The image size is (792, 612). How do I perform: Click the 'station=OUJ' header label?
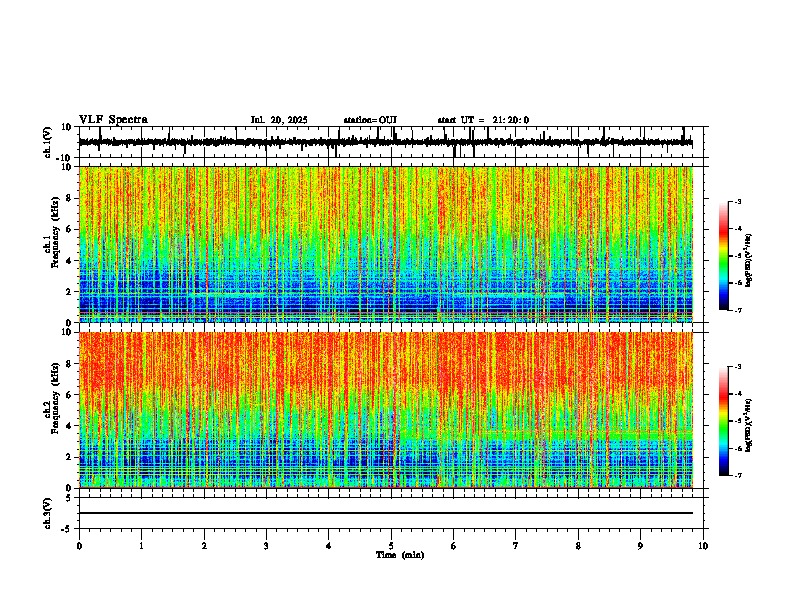coord(370,120)
